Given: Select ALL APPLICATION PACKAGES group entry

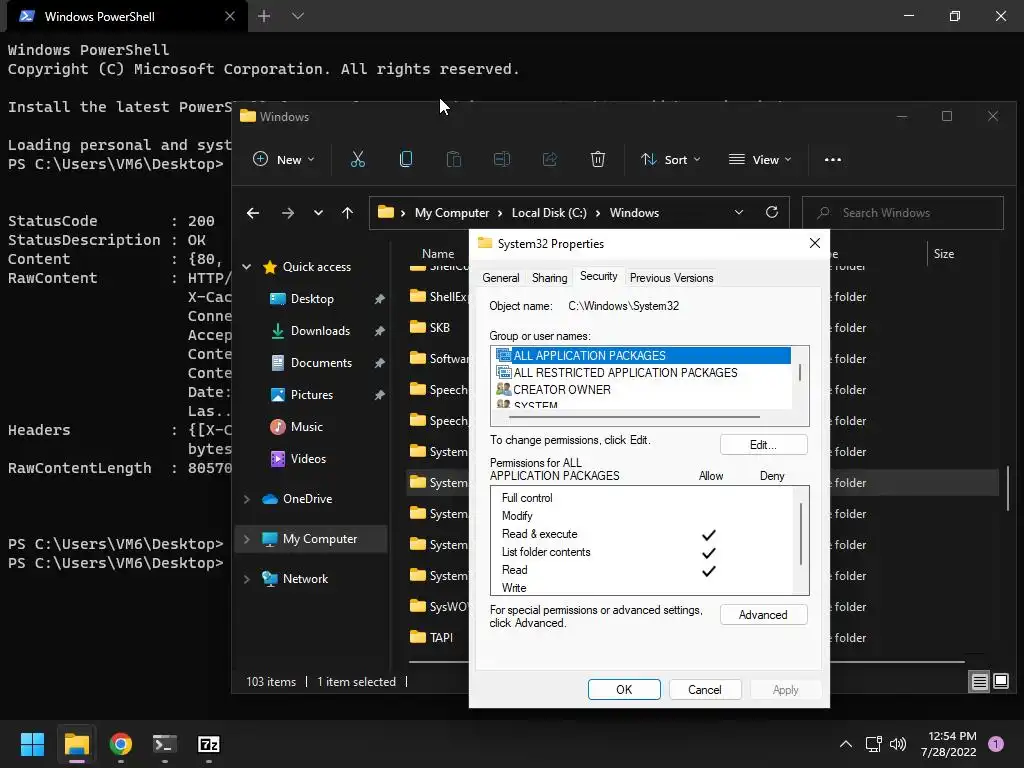Looking at the screenshot, I should [x=643, y=355].
